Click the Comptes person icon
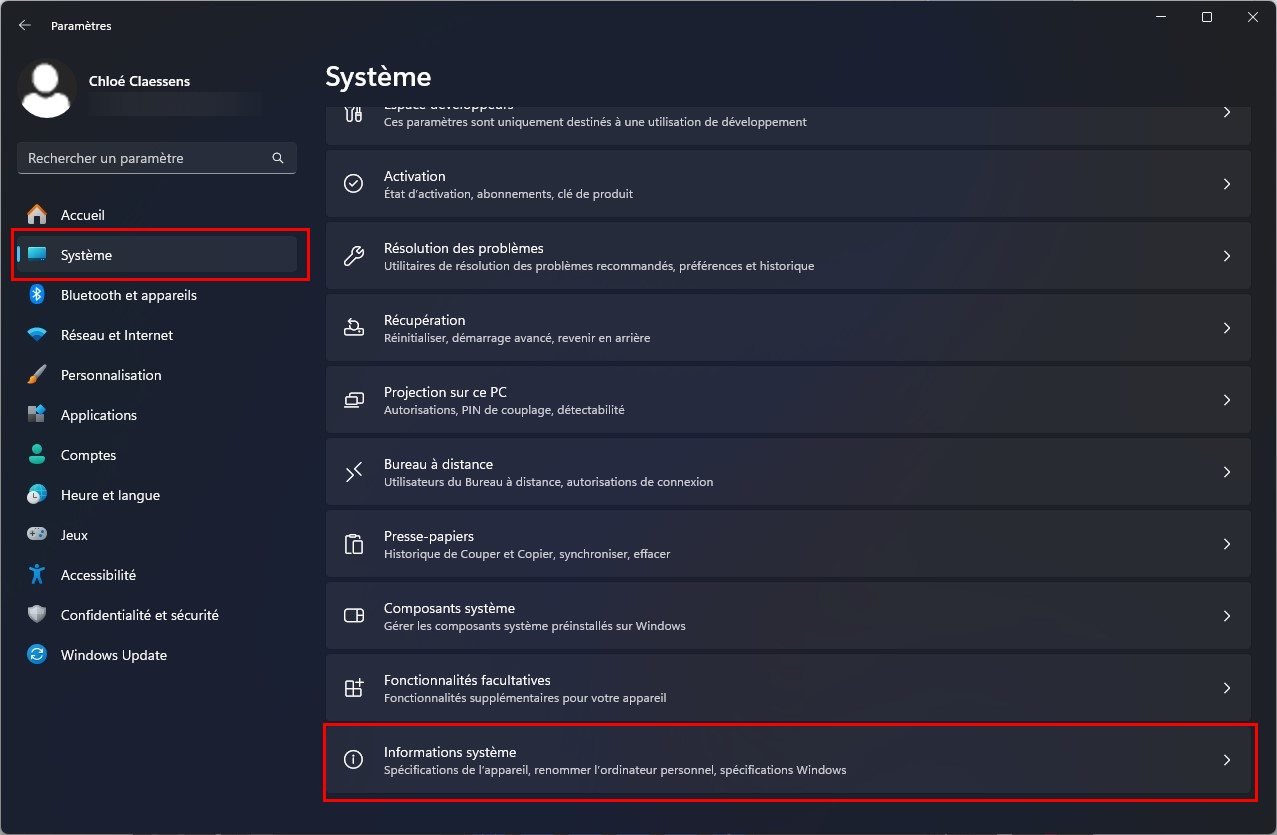The width and height of the screenshot is (1277, 835). point(37,455)
